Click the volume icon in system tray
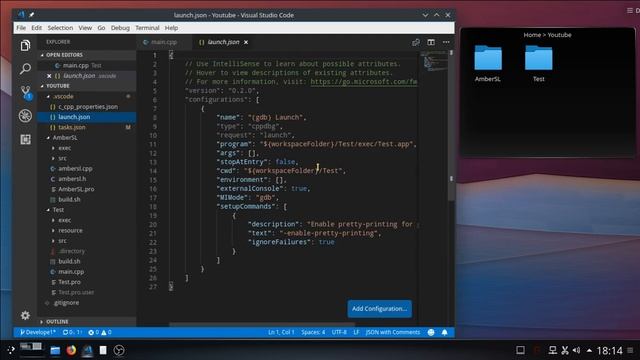 pyautogui.click(x=576, y=350)
